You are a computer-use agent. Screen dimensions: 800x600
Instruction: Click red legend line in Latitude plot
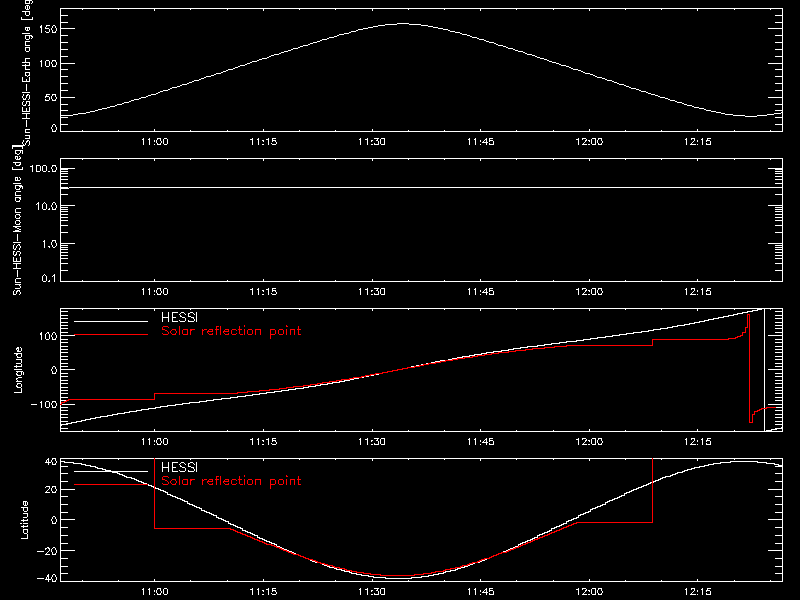111,485
